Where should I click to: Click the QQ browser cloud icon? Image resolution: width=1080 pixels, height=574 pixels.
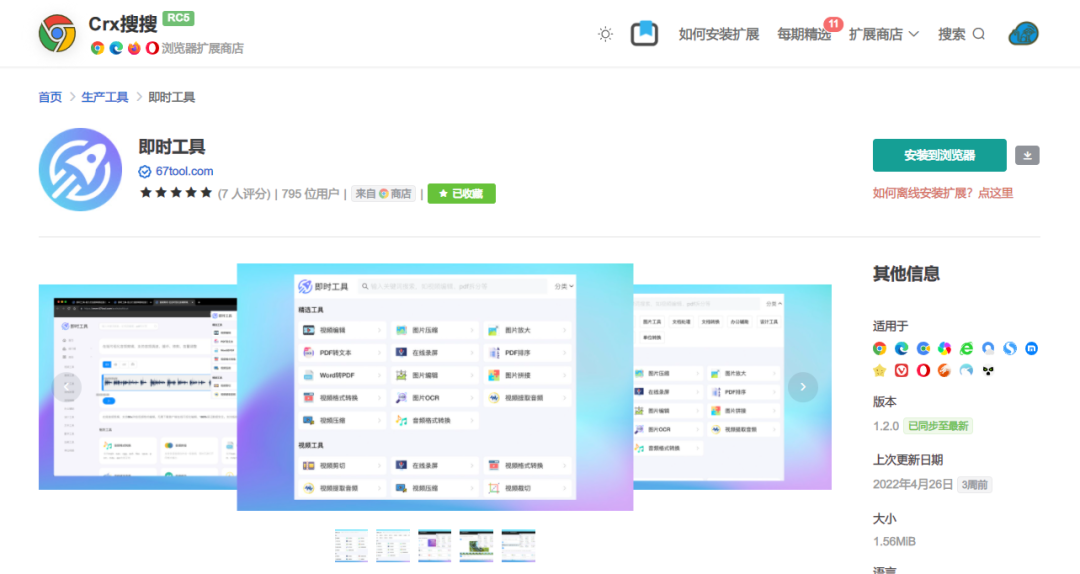(x=988, y=349)
